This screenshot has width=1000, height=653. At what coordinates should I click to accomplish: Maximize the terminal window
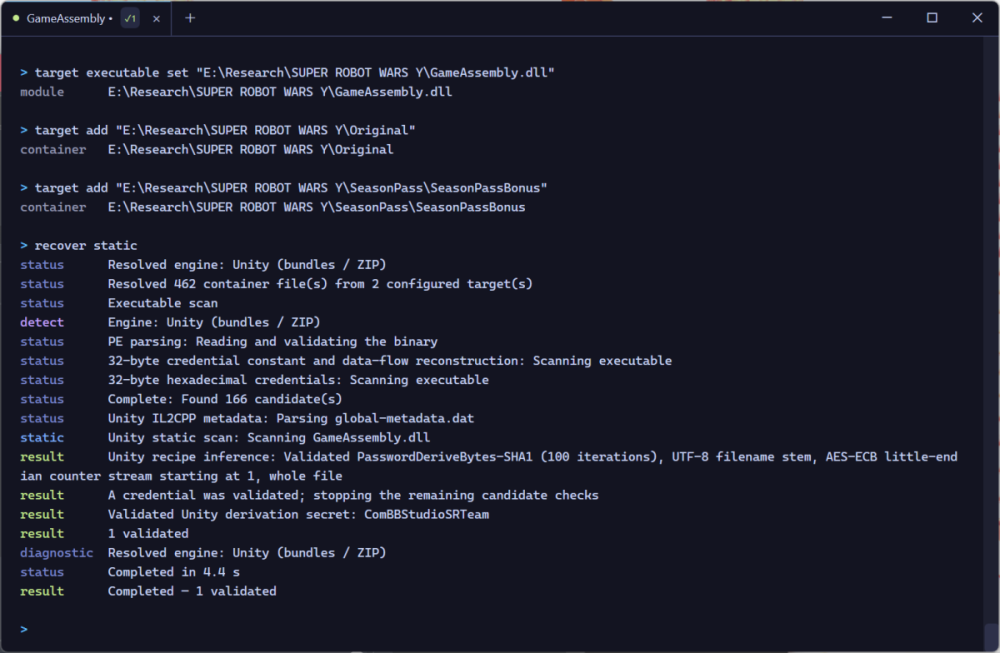click(932, 18)
